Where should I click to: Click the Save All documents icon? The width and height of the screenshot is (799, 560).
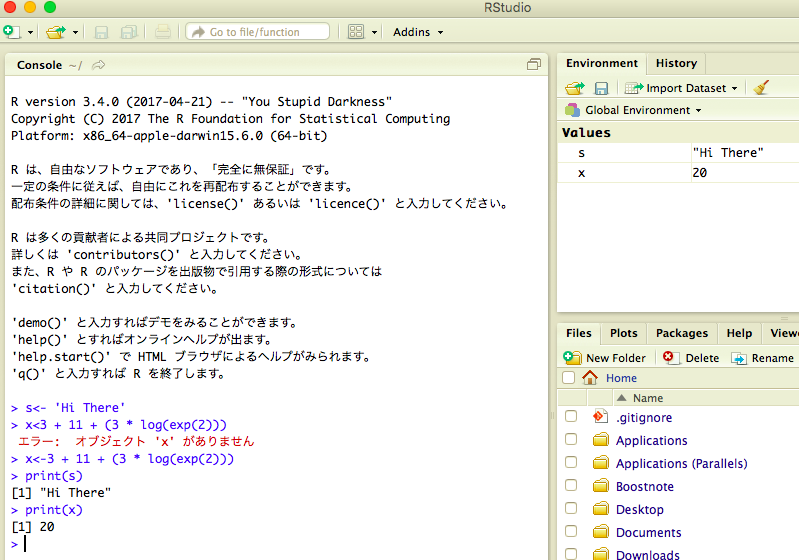(x=129, y=32)
